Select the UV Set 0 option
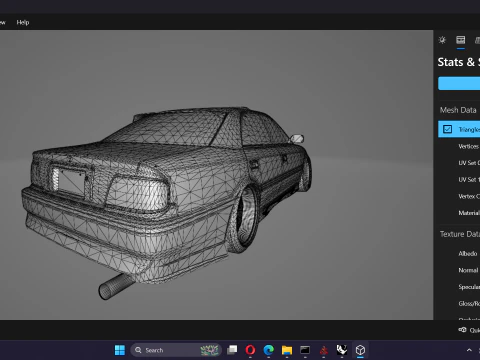This screenshot has height=360, width=480. [x=469, y=163]
